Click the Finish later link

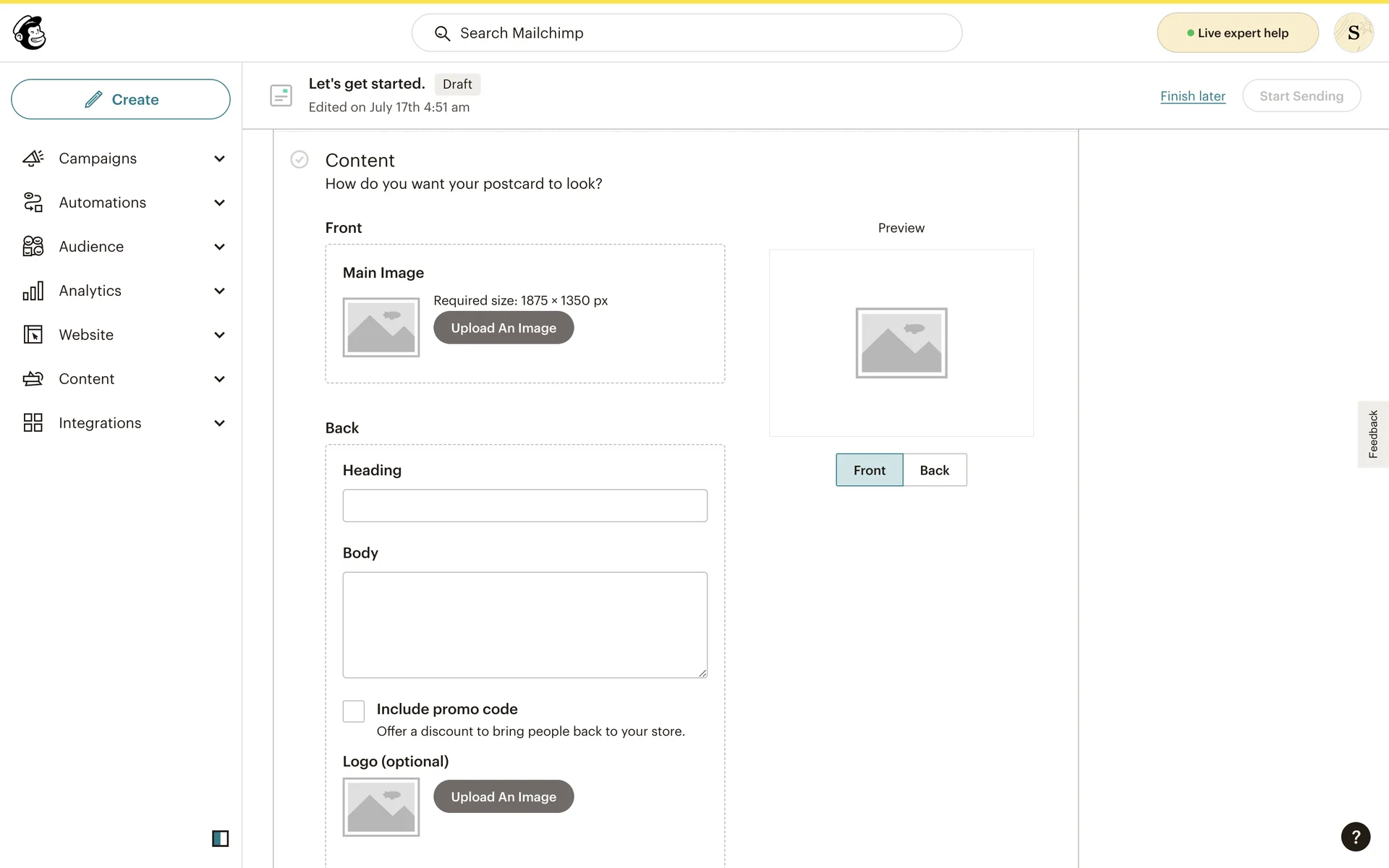pos(1192,96)
